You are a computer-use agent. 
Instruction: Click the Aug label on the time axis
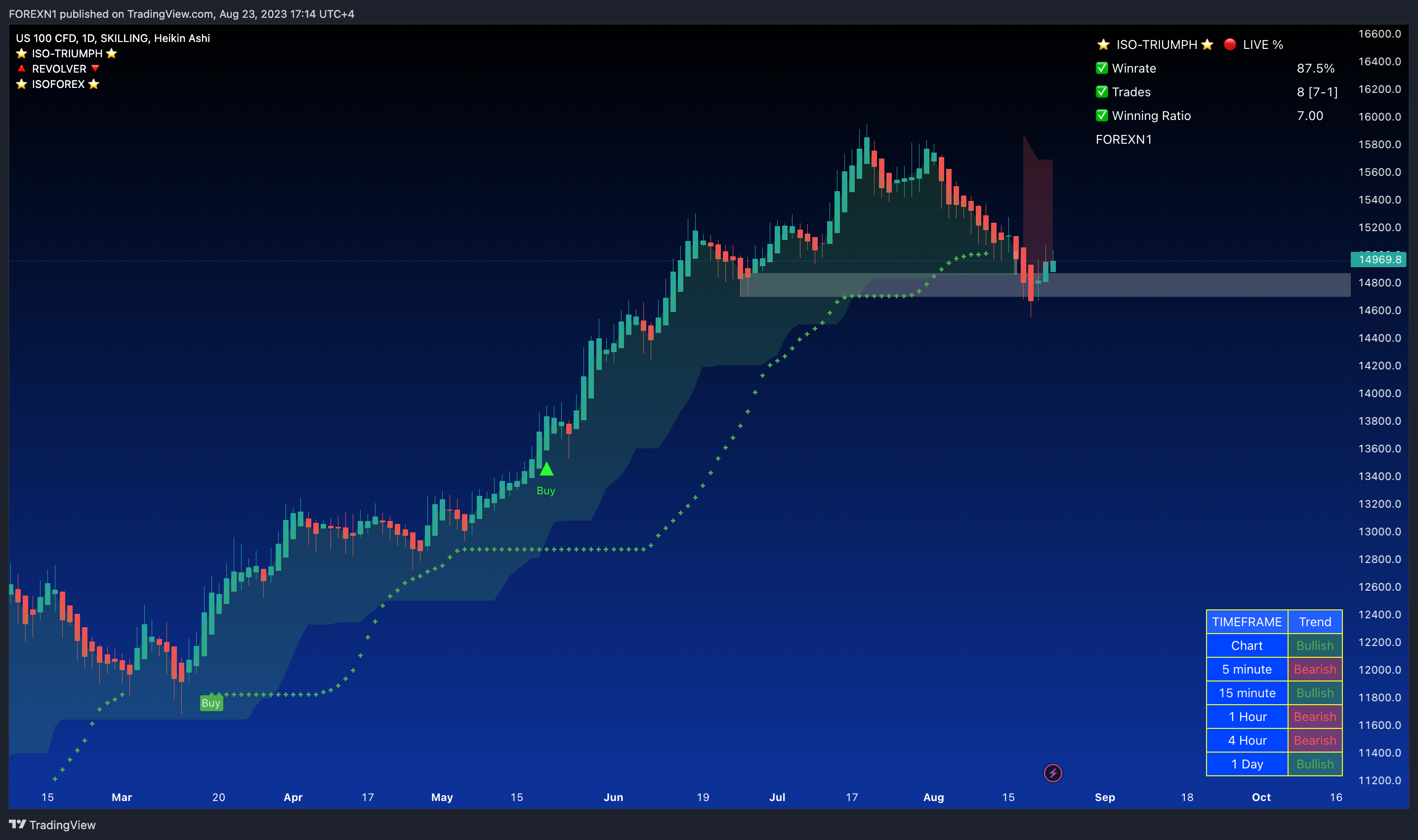tap(933, 797)
